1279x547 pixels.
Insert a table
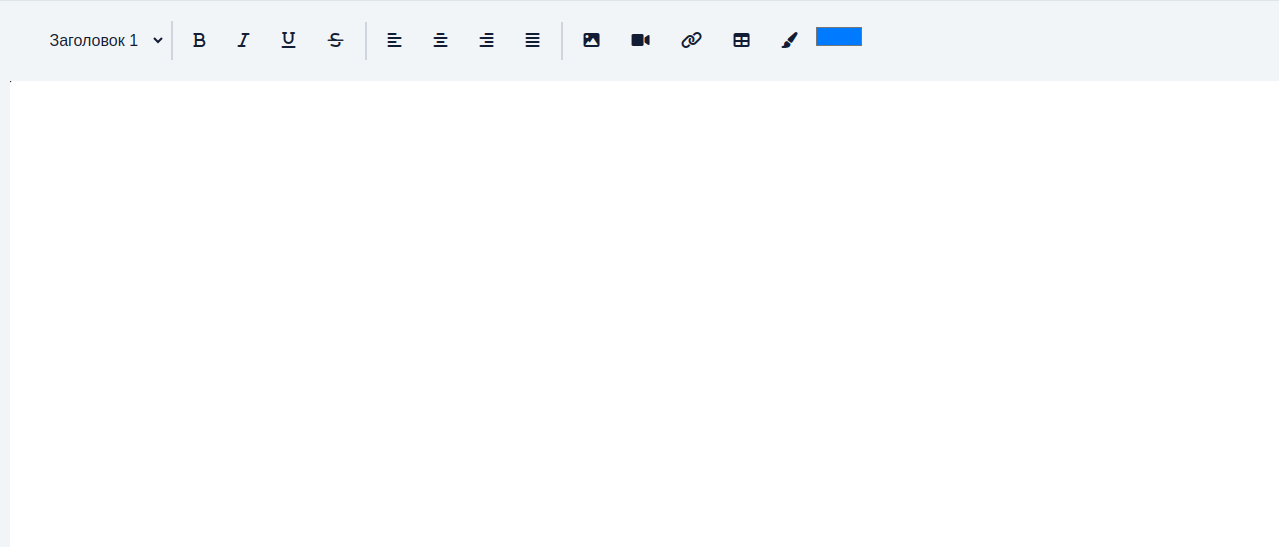click(741, 40)
